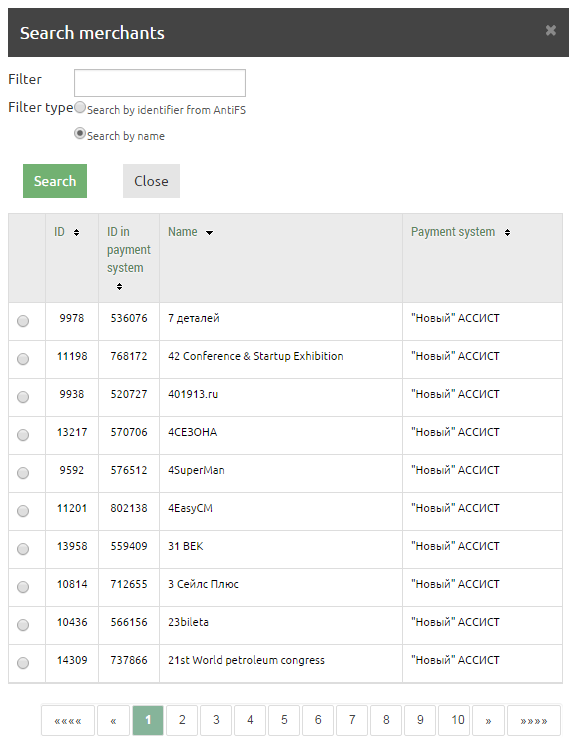Viewport: 574px width, 742px height.
Task: Sort by ID in payment system
Action: 119,286
